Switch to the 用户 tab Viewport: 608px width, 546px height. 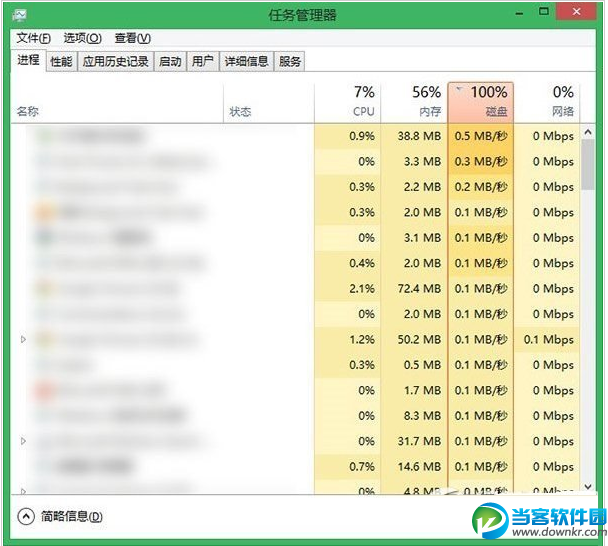coord(202,61)
